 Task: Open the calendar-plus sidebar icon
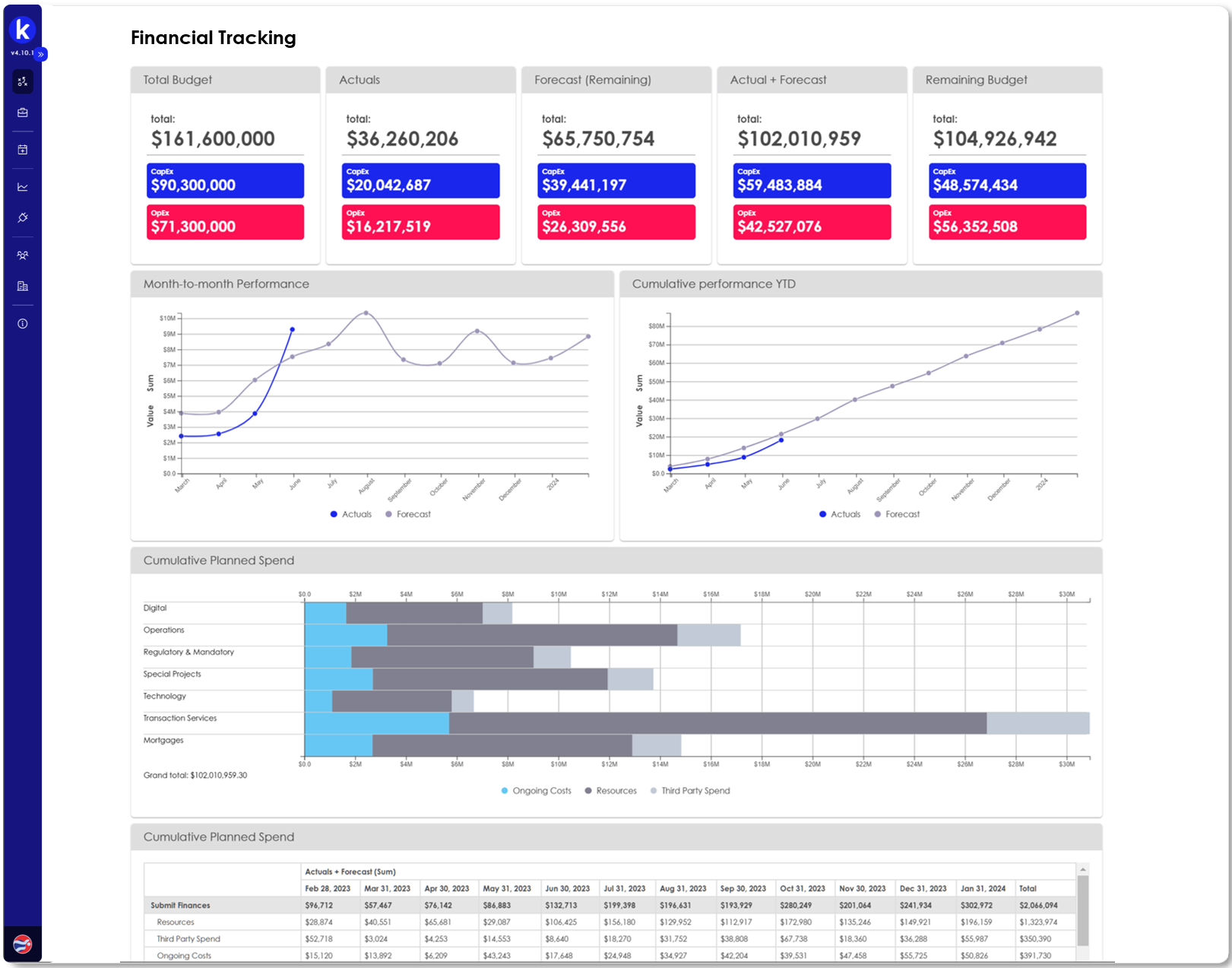tap(23, 150)
